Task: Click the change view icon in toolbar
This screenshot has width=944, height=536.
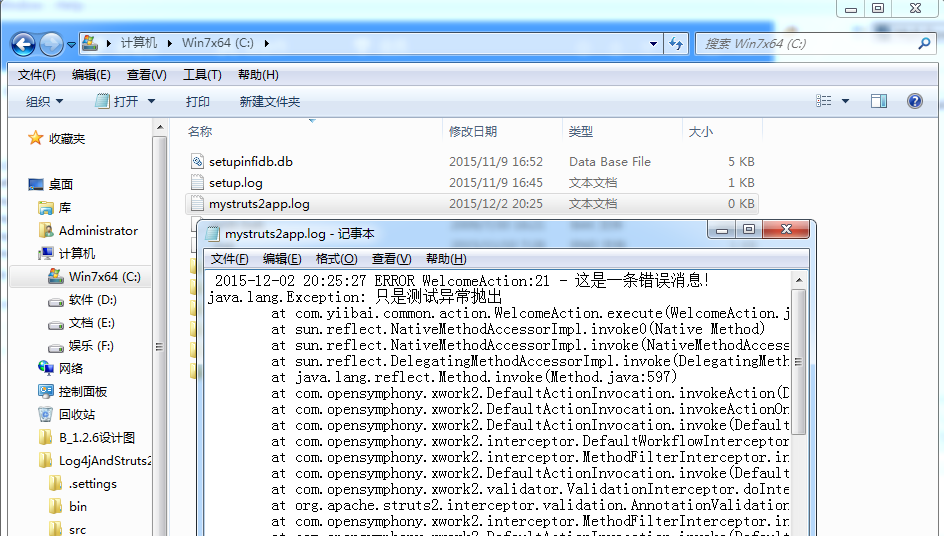Action: tap(824, 101)
